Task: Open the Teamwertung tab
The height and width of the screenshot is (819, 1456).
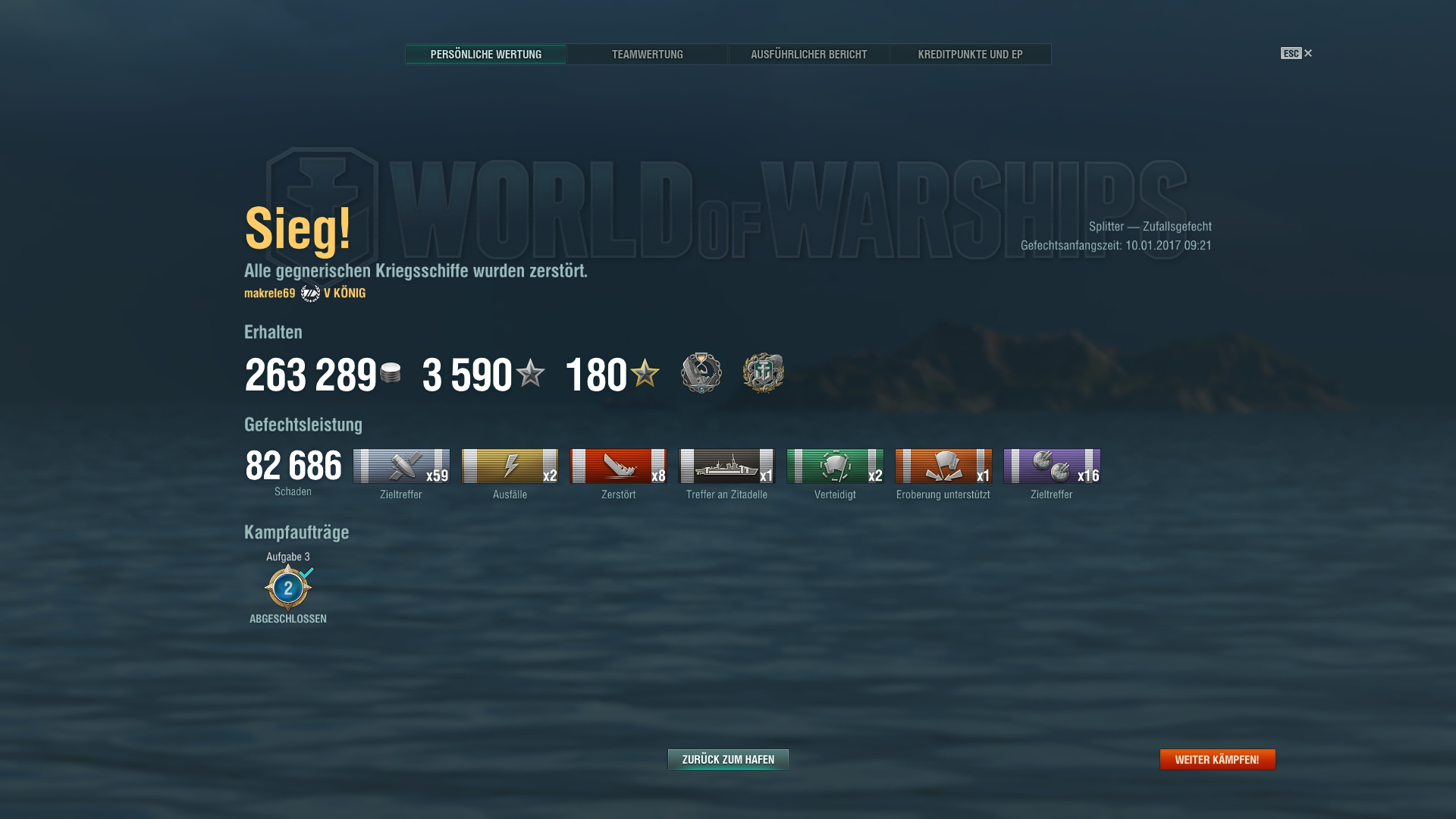Action: (647, 55)
